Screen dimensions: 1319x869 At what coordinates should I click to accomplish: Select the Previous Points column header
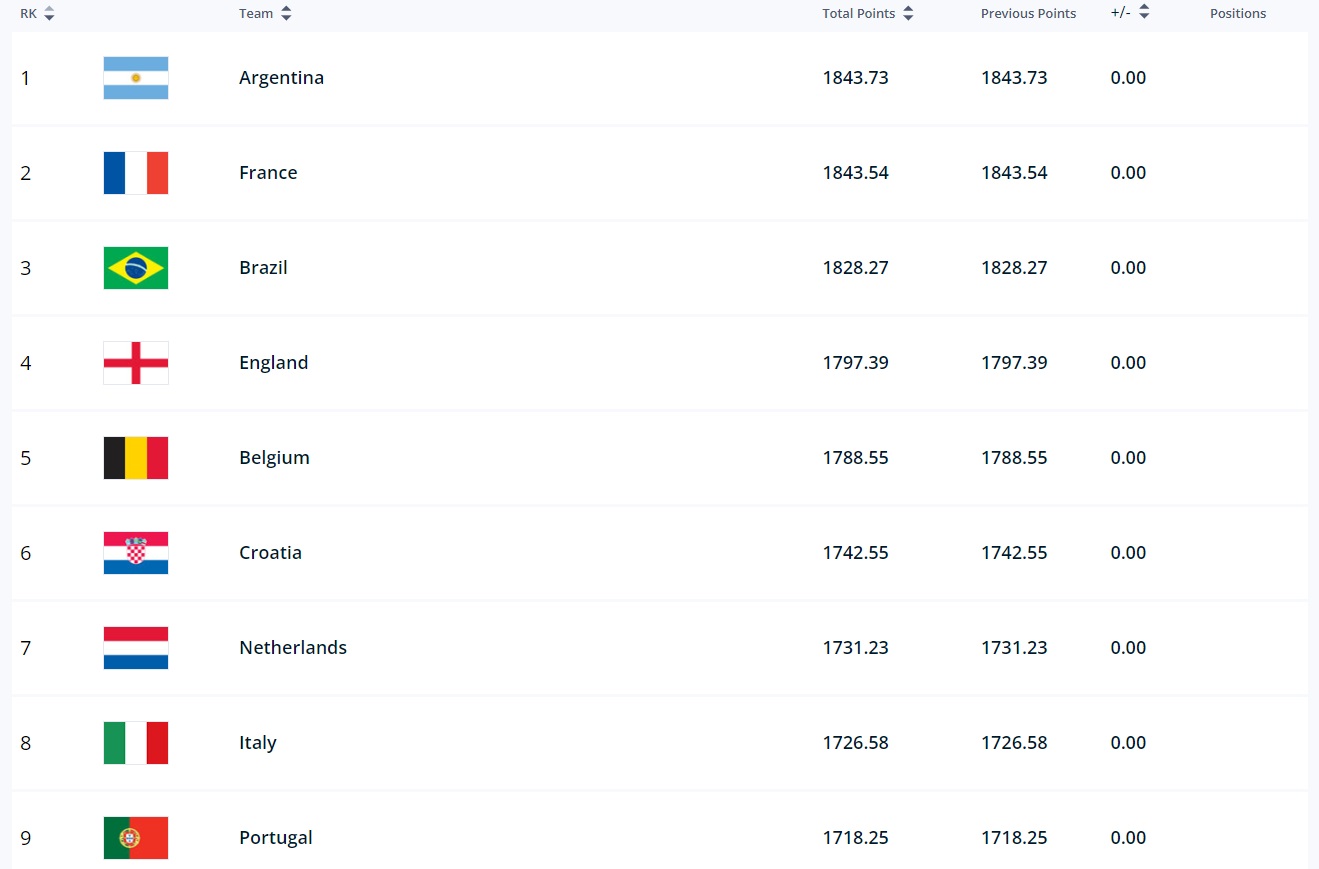tap(1028, 13)
